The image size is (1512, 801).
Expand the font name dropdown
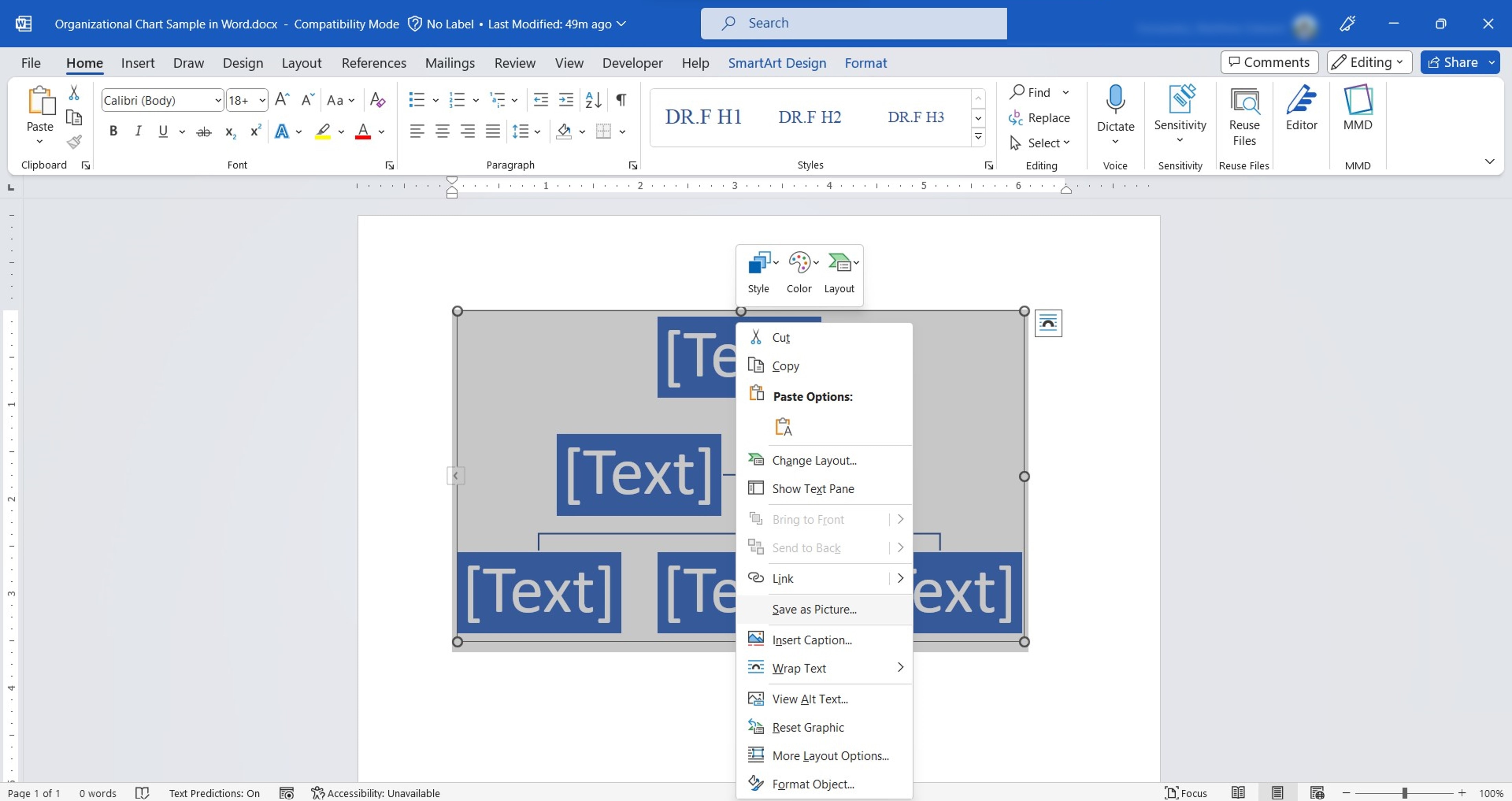pos(218,100)
